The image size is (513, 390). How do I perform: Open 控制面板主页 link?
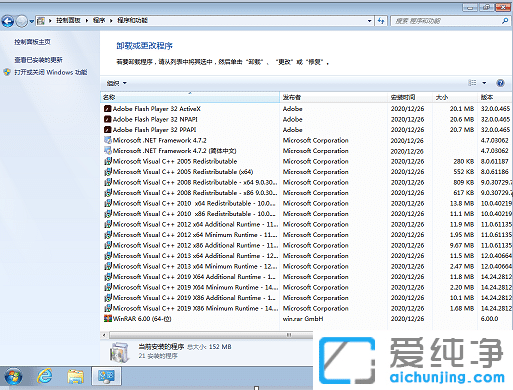[x=32, y=42]
